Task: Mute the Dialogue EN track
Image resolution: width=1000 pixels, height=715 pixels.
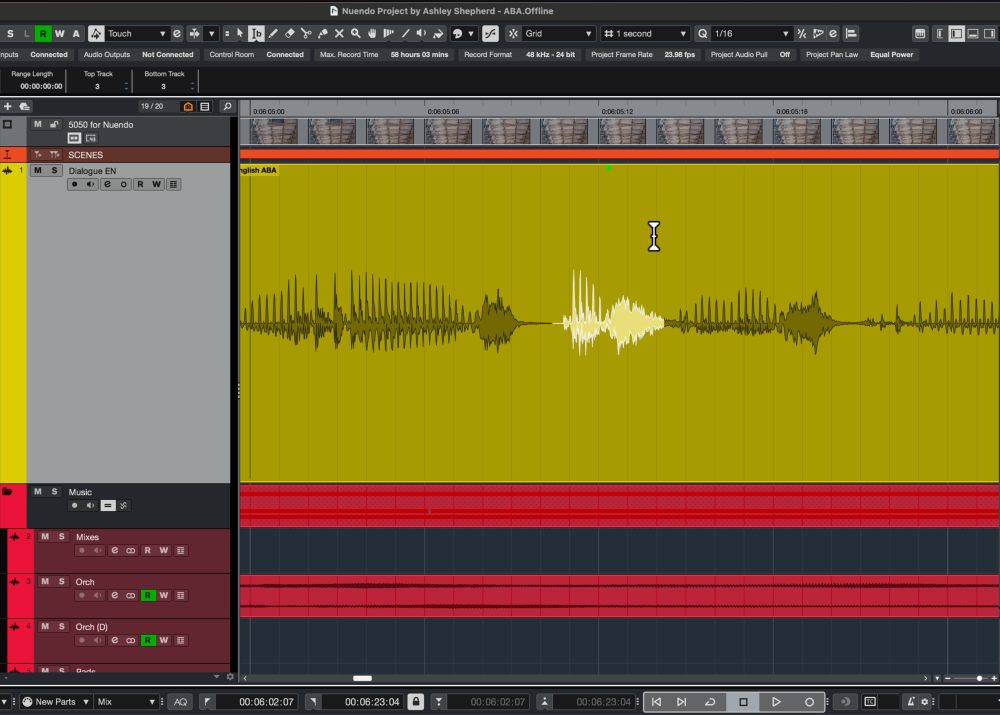Action: [x=38, y=171]
